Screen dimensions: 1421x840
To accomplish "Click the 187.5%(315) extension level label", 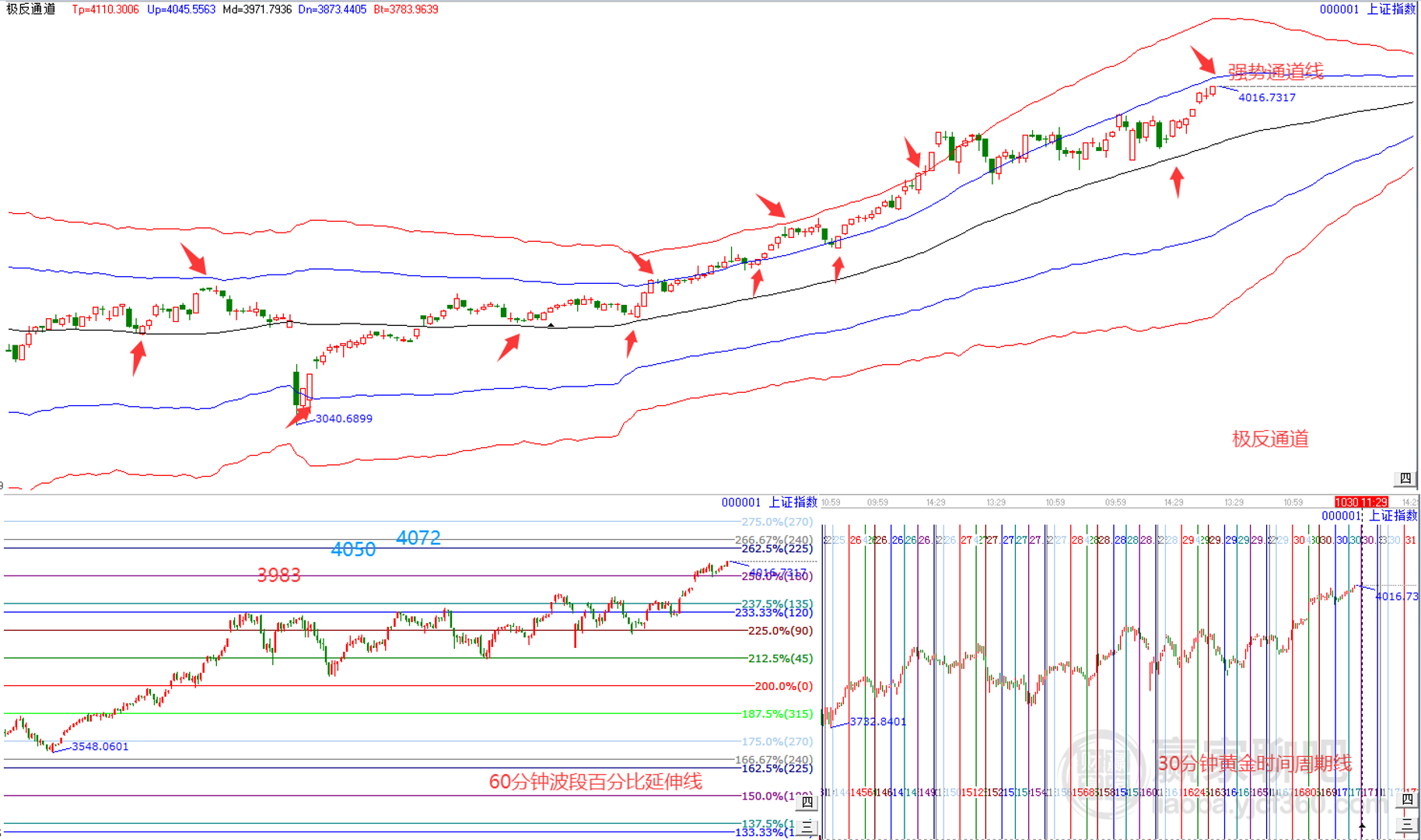I will [x=777, y=714].
